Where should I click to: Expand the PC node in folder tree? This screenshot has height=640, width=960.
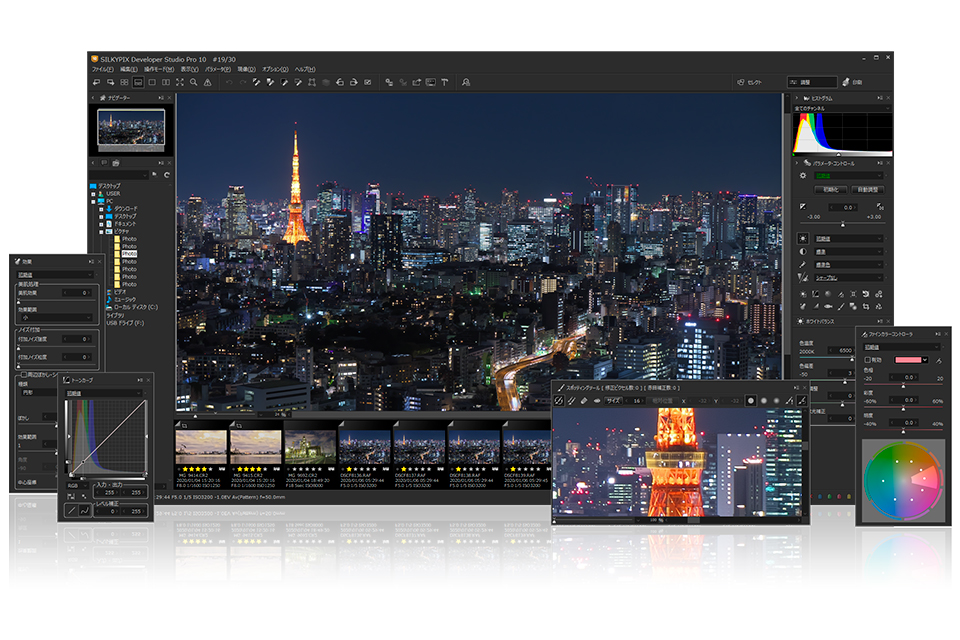pos(94,201)
